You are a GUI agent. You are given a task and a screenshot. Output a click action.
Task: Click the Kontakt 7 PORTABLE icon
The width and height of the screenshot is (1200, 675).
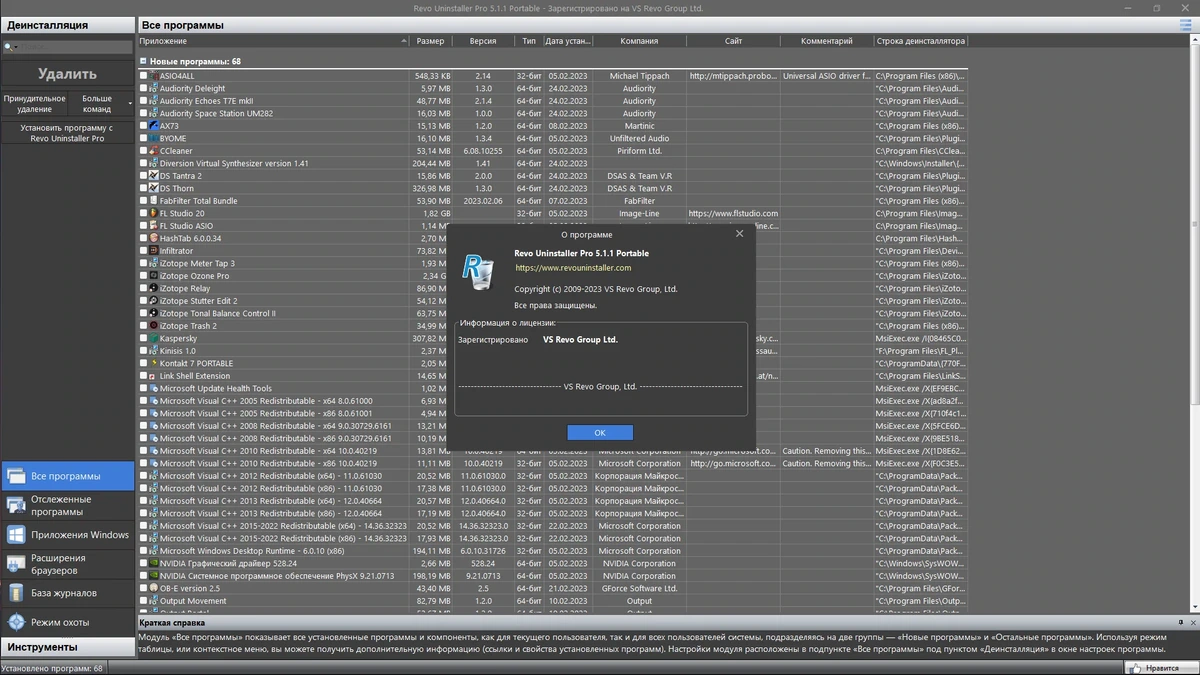click(153, 363)
